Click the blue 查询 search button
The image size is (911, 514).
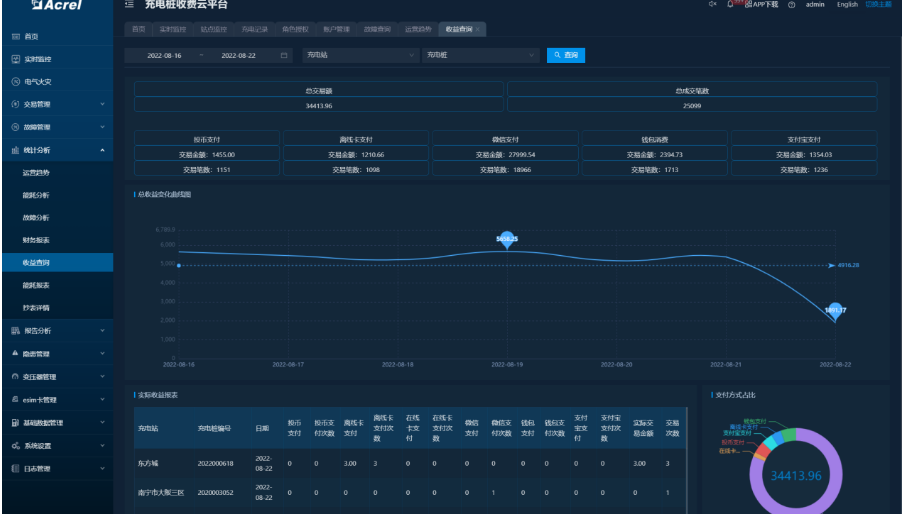[x=566, y=55]
